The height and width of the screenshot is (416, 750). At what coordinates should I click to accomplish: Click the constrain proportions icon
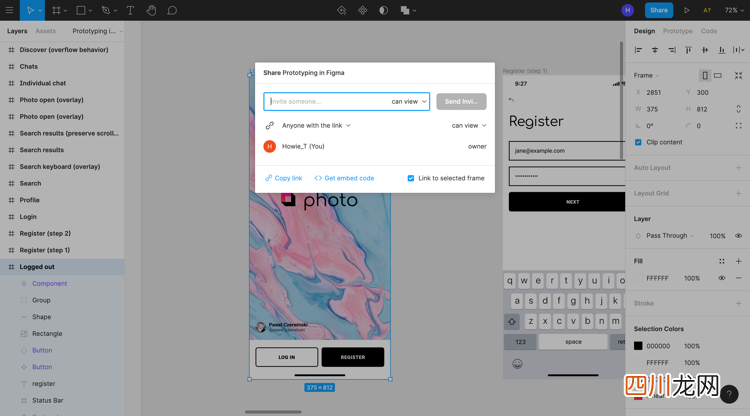point(739,109)
